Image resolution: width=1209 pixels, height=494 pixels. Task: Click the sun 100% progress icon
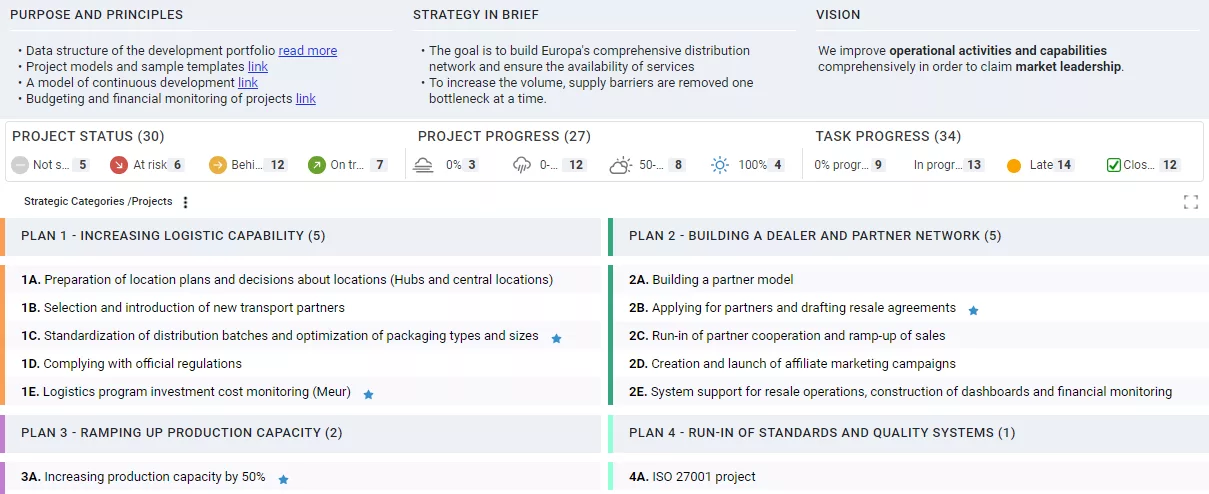(x=720, y=165)
